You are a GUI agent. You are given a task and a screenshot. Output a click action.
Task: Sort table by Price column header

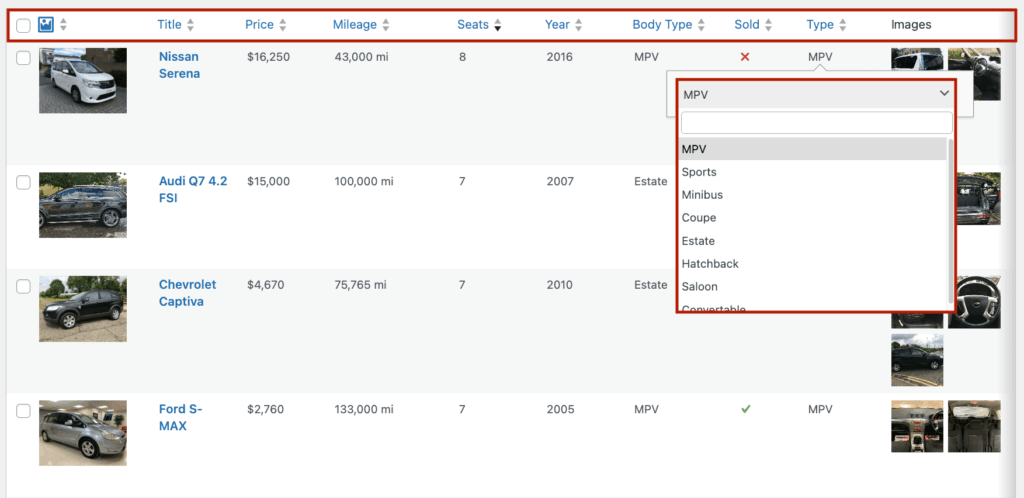point(259,25)
